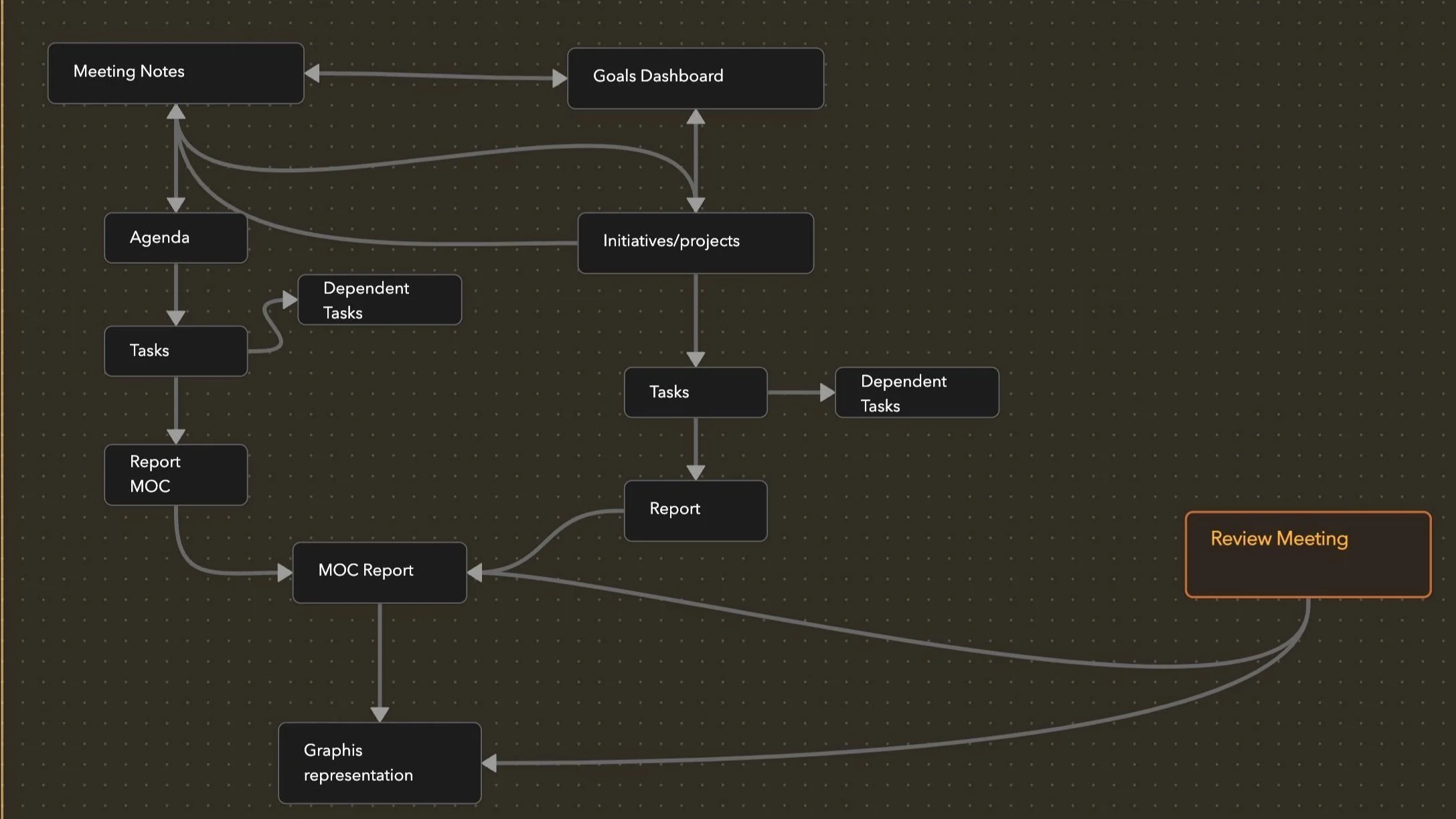Select Dependent Tasks card right of Agenda
This screenshot has height=819, width=1456.
(x=379, y=300)
